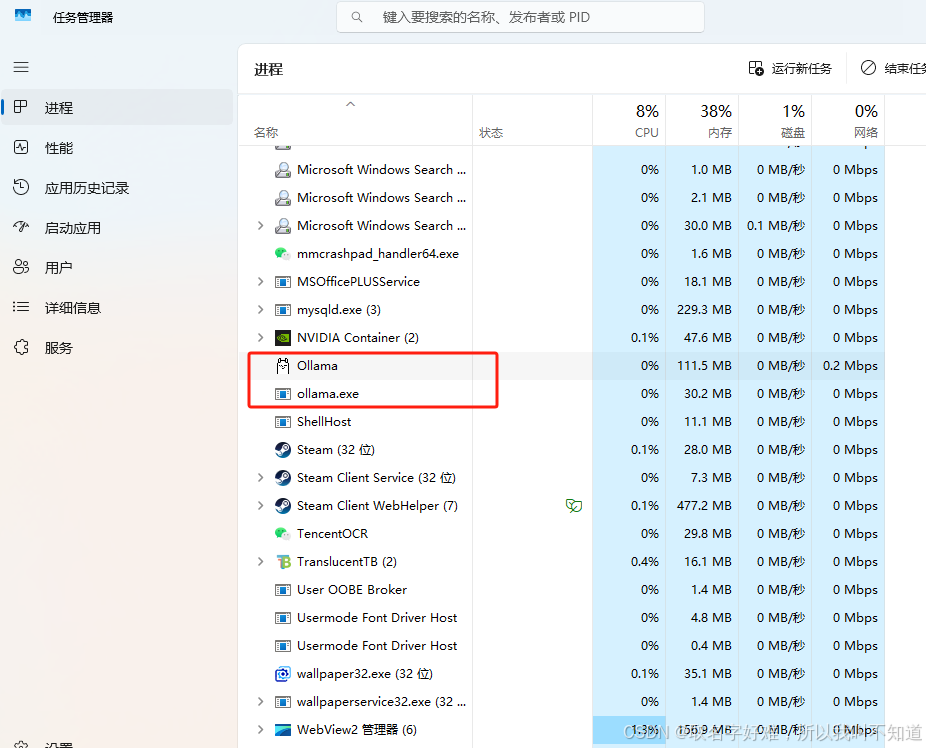Click the TencentOCR icon
The image size is (926, 748).
pyautogui.click(x=283, y=534)
